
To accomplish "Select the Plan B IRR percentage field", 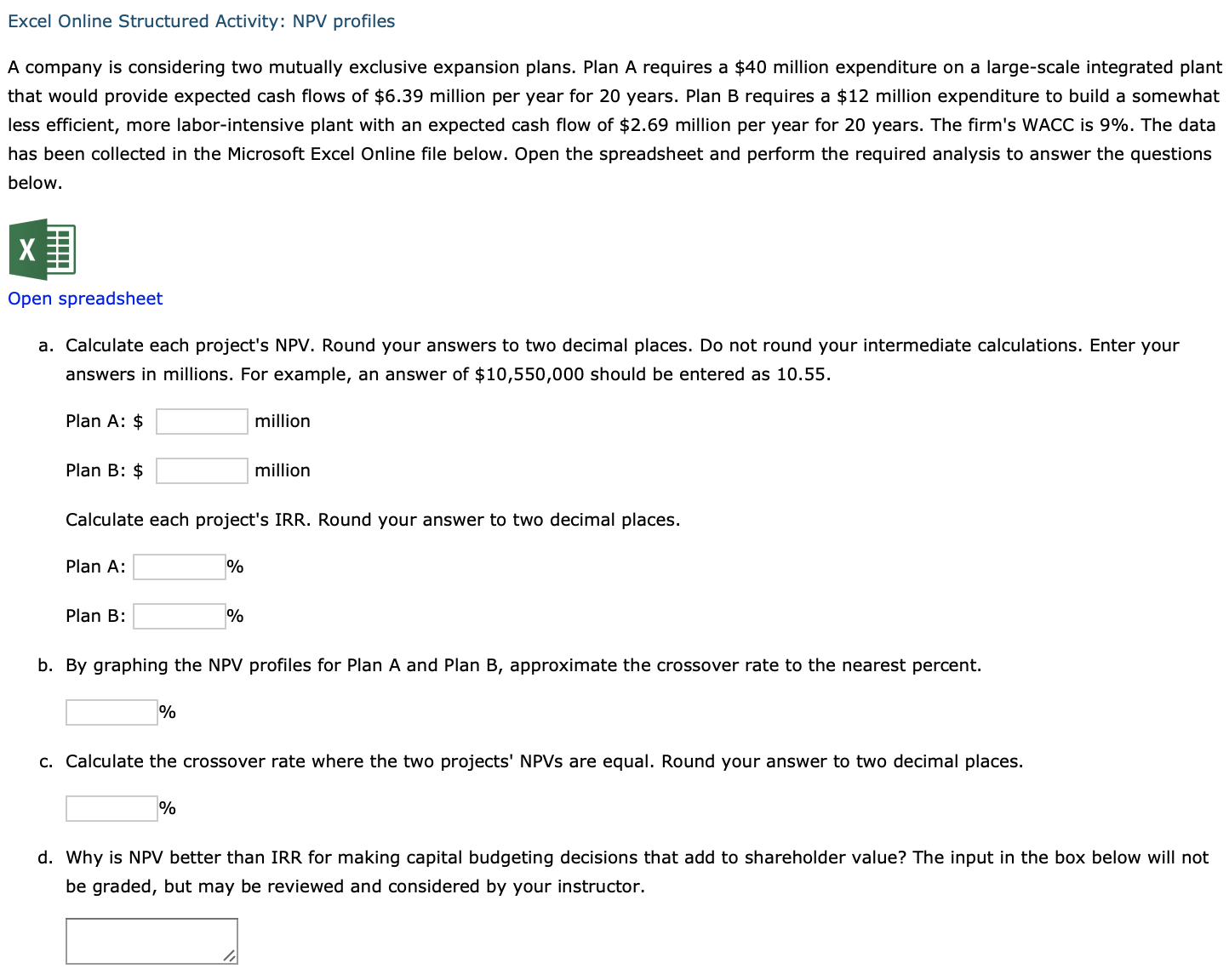I will tap(179, 616).
